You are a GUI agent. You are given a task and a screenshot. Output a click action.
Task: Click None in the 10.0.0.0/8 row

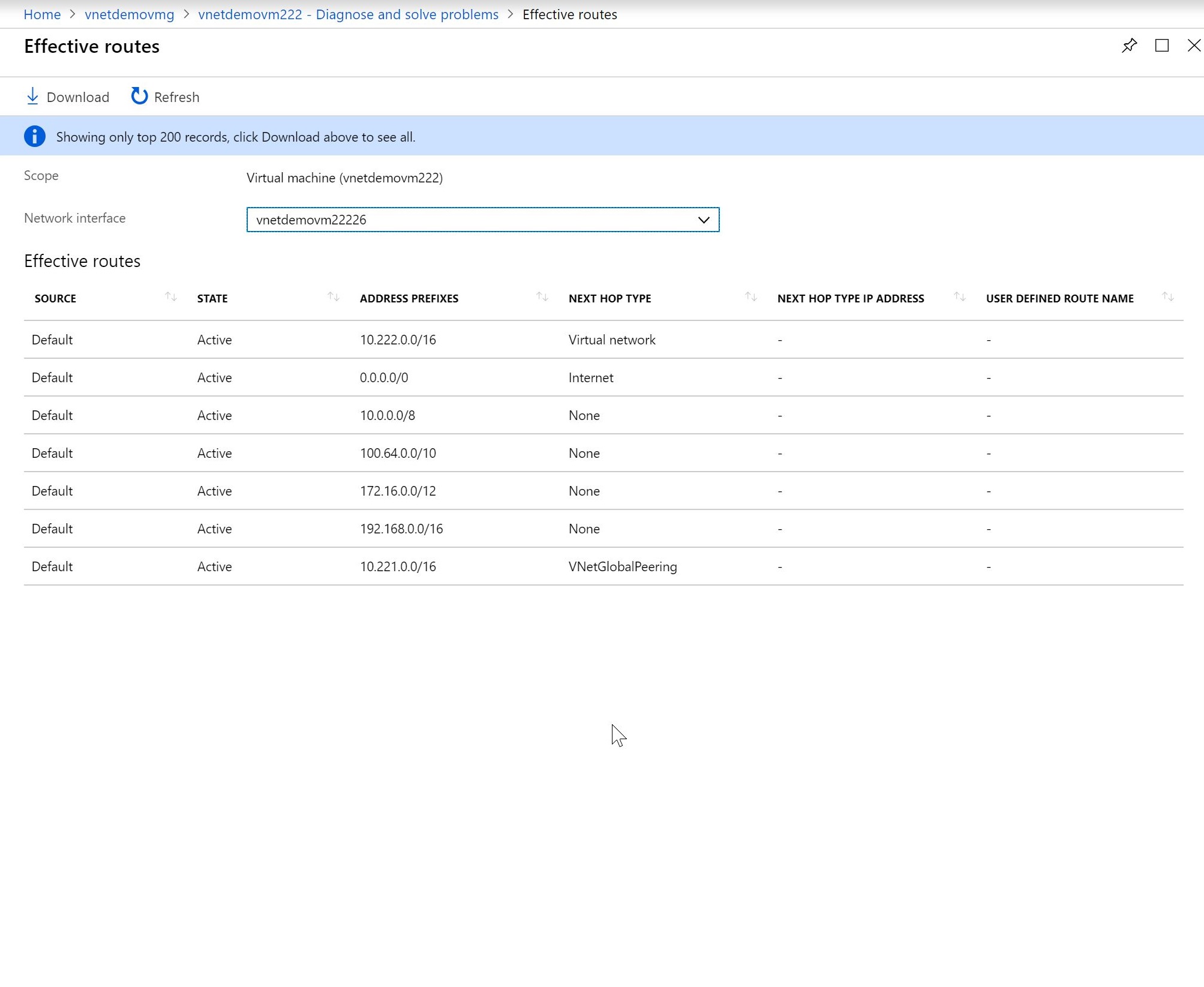click(x=584, y=415)
